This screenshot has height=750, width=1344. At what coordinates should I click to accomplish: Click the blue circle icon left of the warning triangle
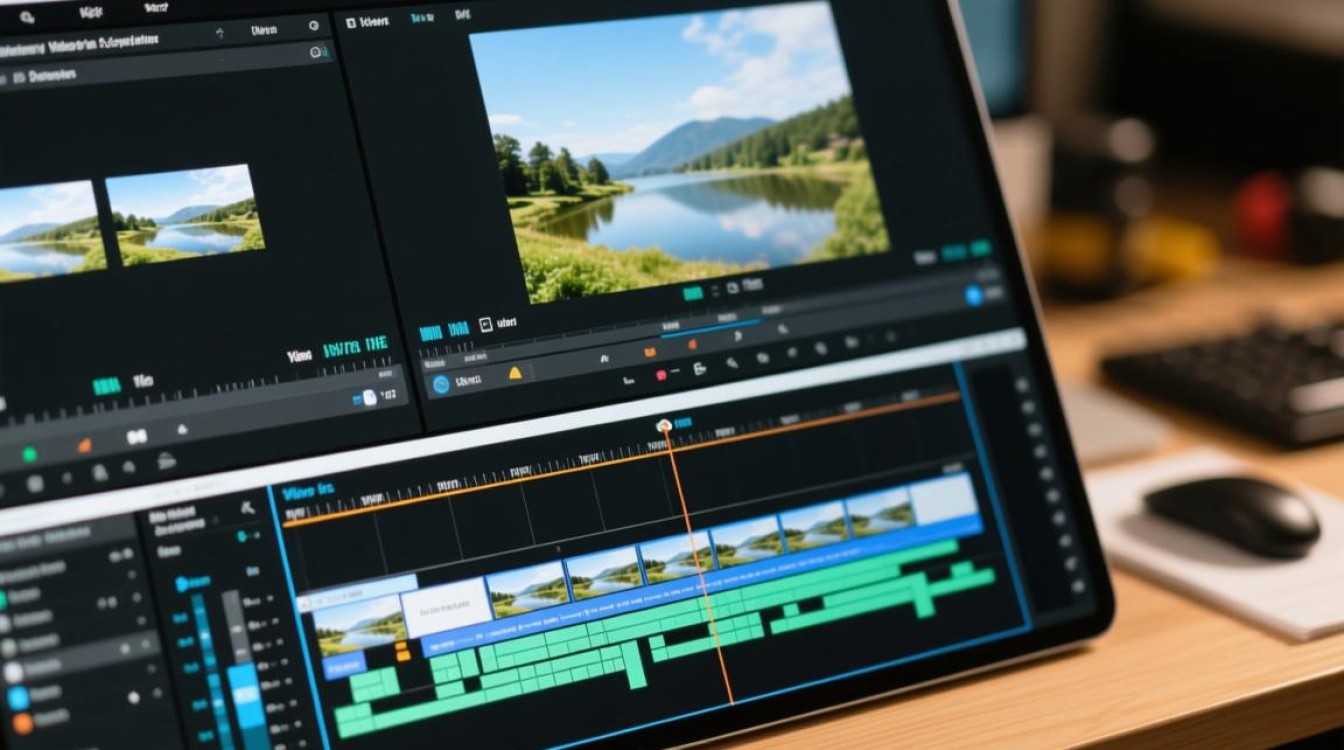tap(440, 382)
